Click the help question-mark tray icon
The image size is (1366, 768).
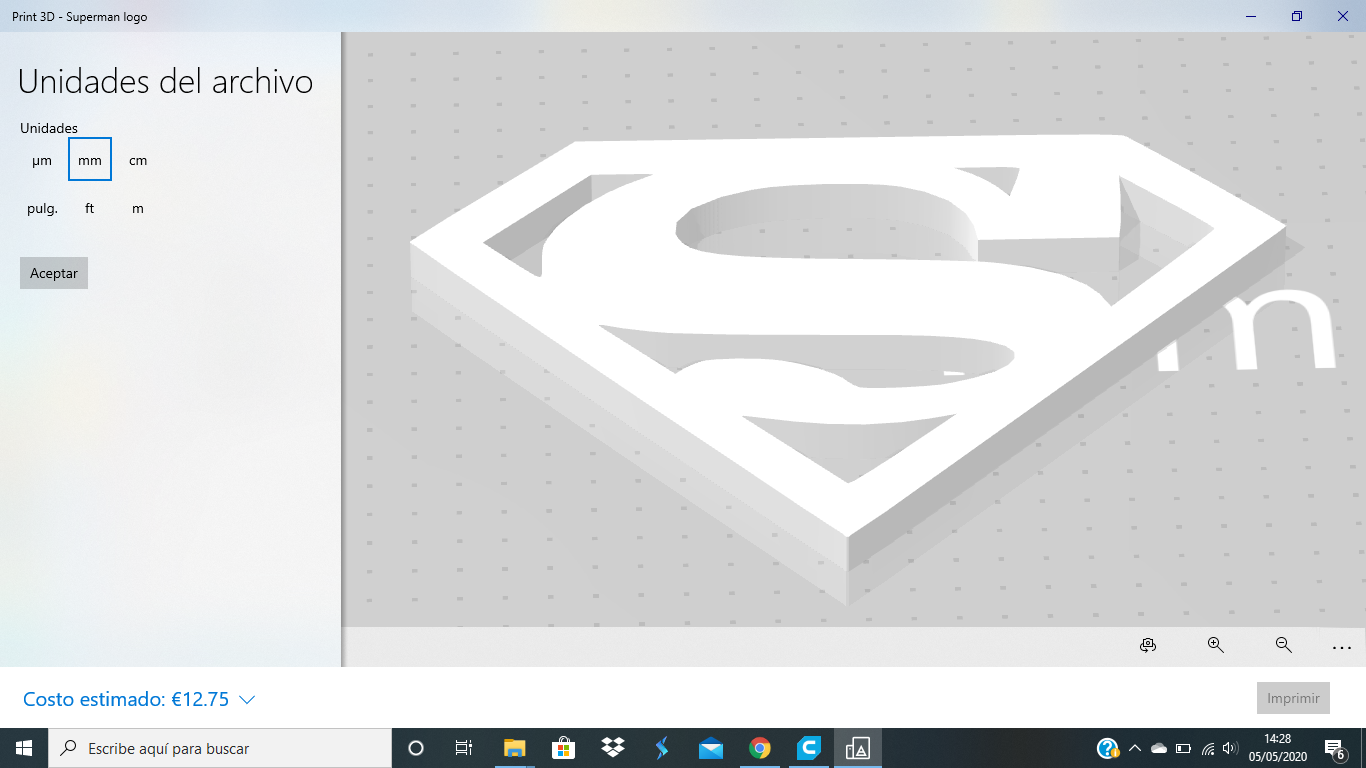point(1107,748)
